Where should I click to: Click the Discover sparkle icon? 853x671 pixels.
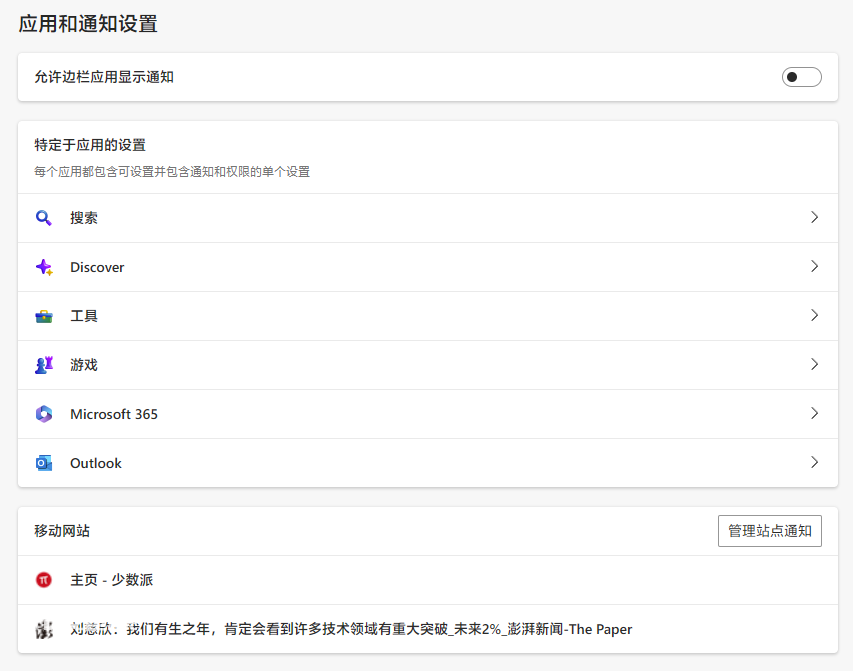(44, 267)
